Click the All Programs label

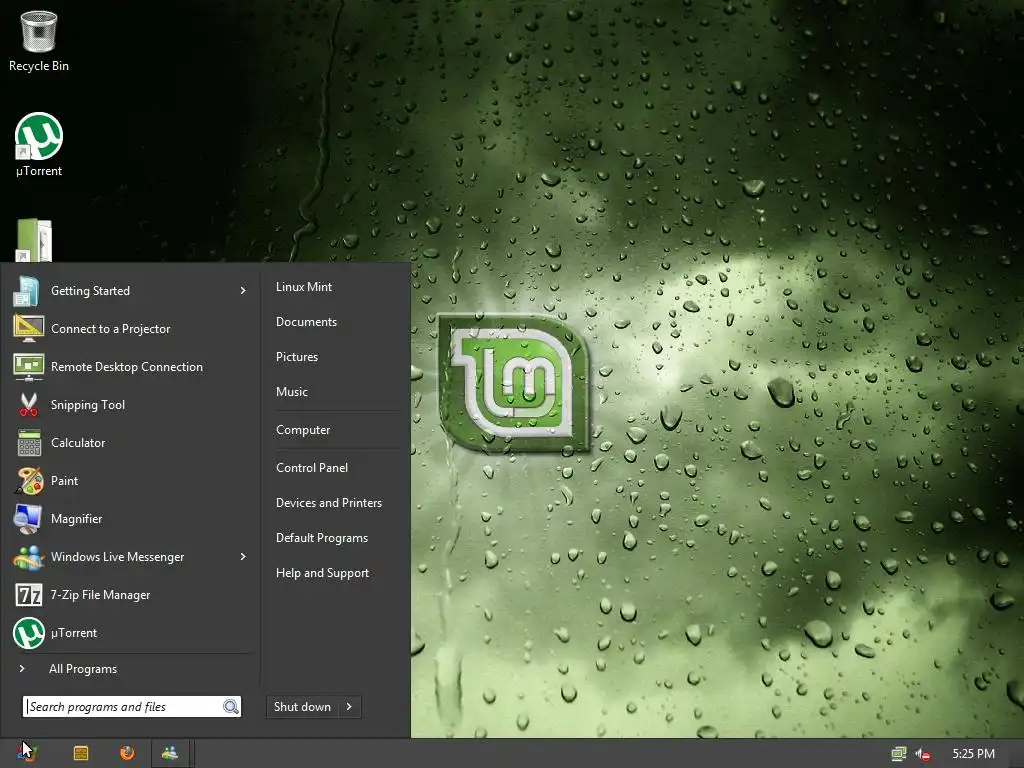tap(83, 669)
